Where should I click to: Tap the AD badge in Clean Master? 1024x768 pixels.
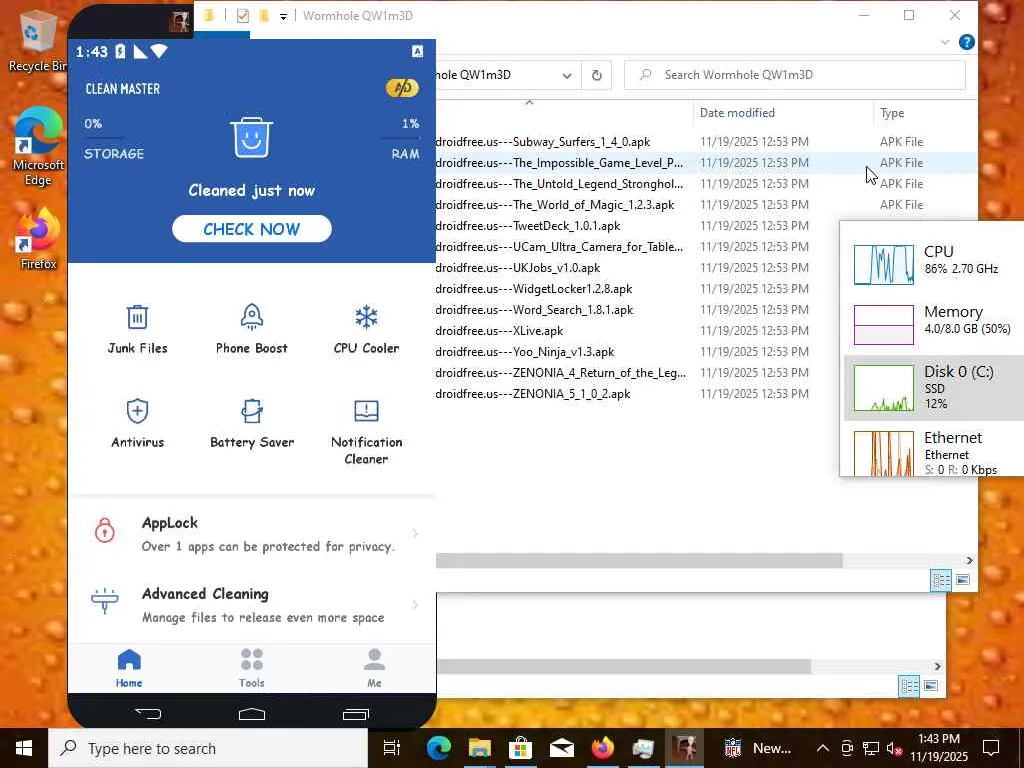point(402,88)
